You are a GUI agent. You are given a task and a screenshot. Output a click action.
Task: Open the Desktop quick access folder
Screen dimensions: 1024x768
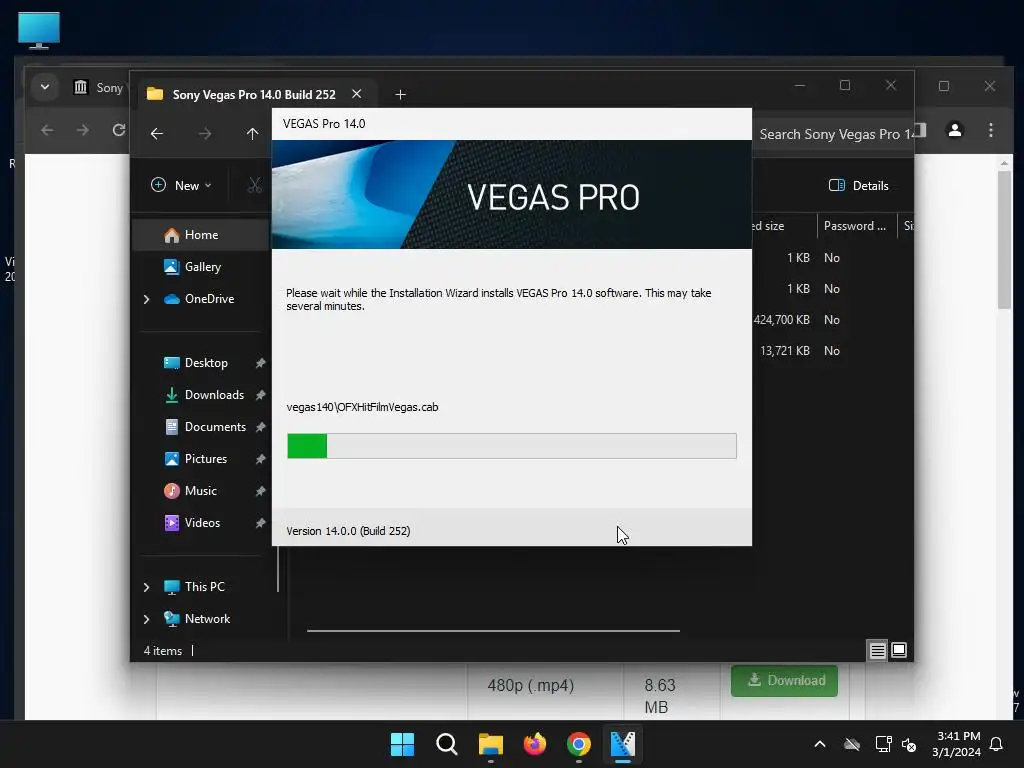pos(206,363)
